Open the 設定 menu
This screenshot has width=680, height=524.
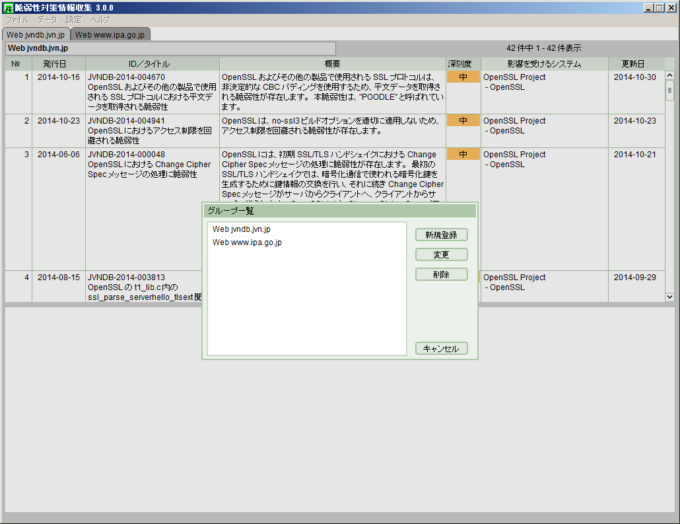tap(73, 19)
